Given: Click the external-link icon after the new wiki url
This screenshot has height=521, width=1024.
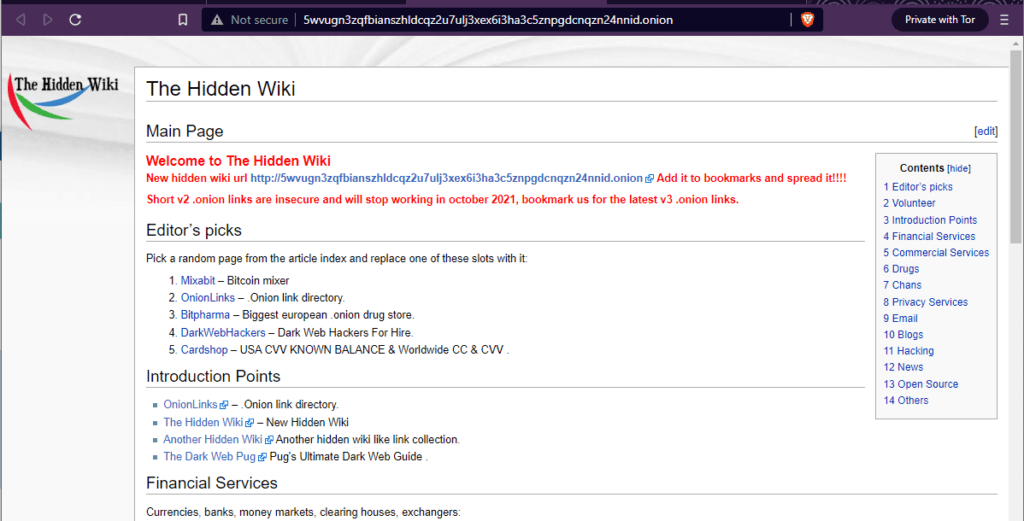Looking at the screenshot, I should (x=649, y=179).
